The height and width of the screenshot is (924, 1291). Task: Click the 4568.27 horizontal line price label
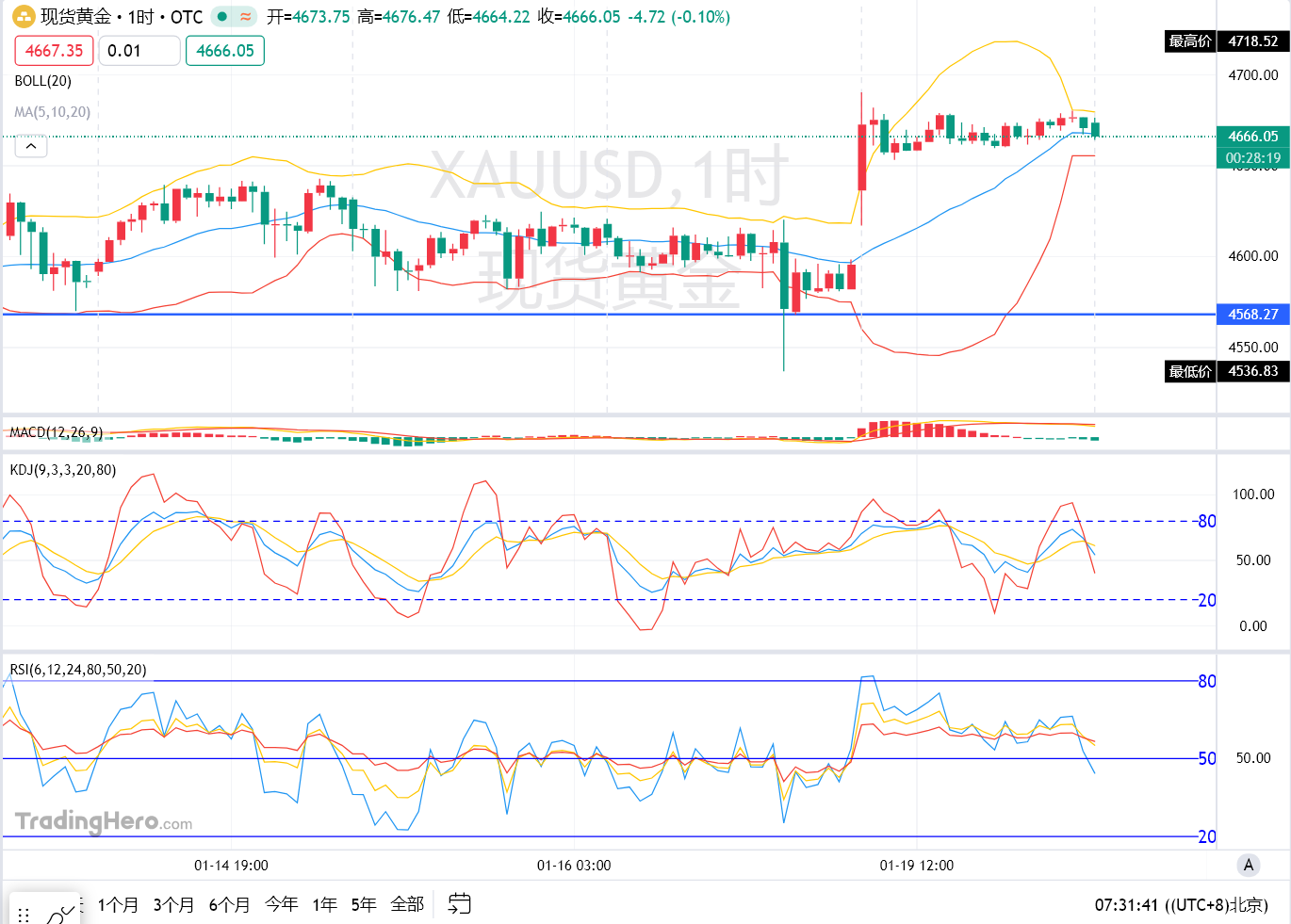point(1252,315)
